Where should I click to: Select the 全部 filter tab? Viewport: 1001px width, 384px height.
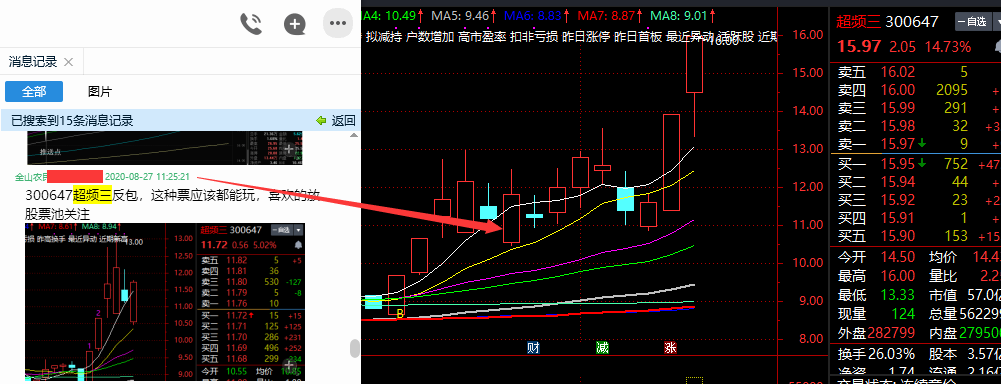[34, 92]
